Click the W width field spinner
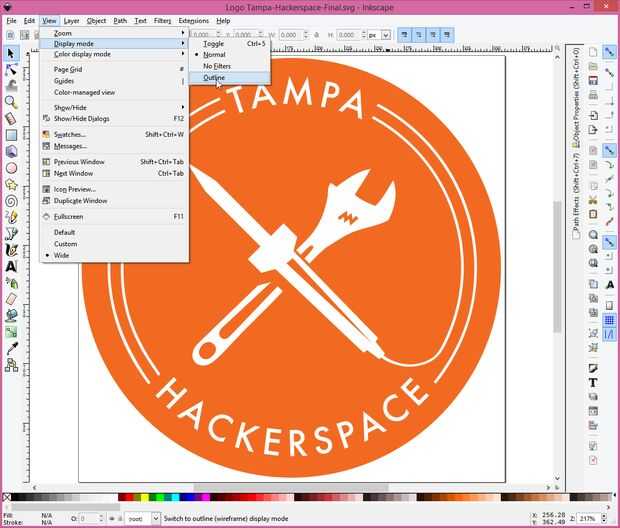The image size is (620, 528). [305, 35]
